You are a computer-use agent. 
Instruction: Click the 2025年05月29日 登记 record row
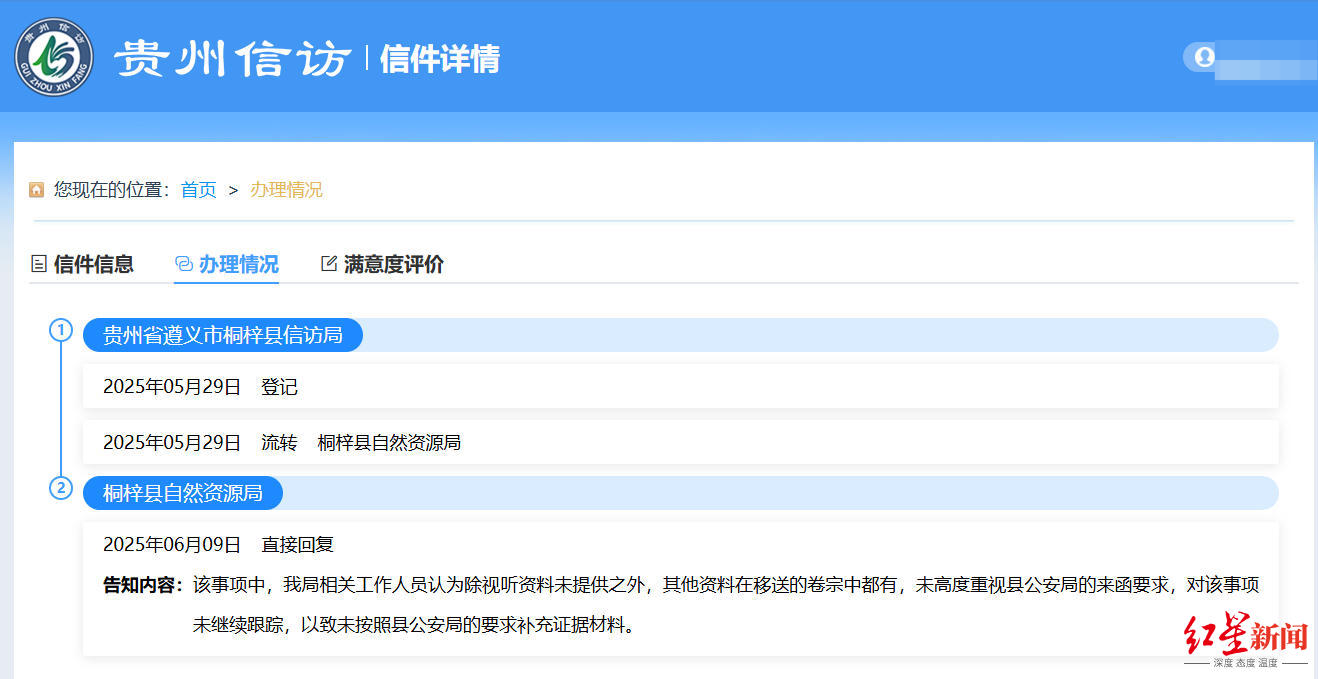(x=200, y=387)
